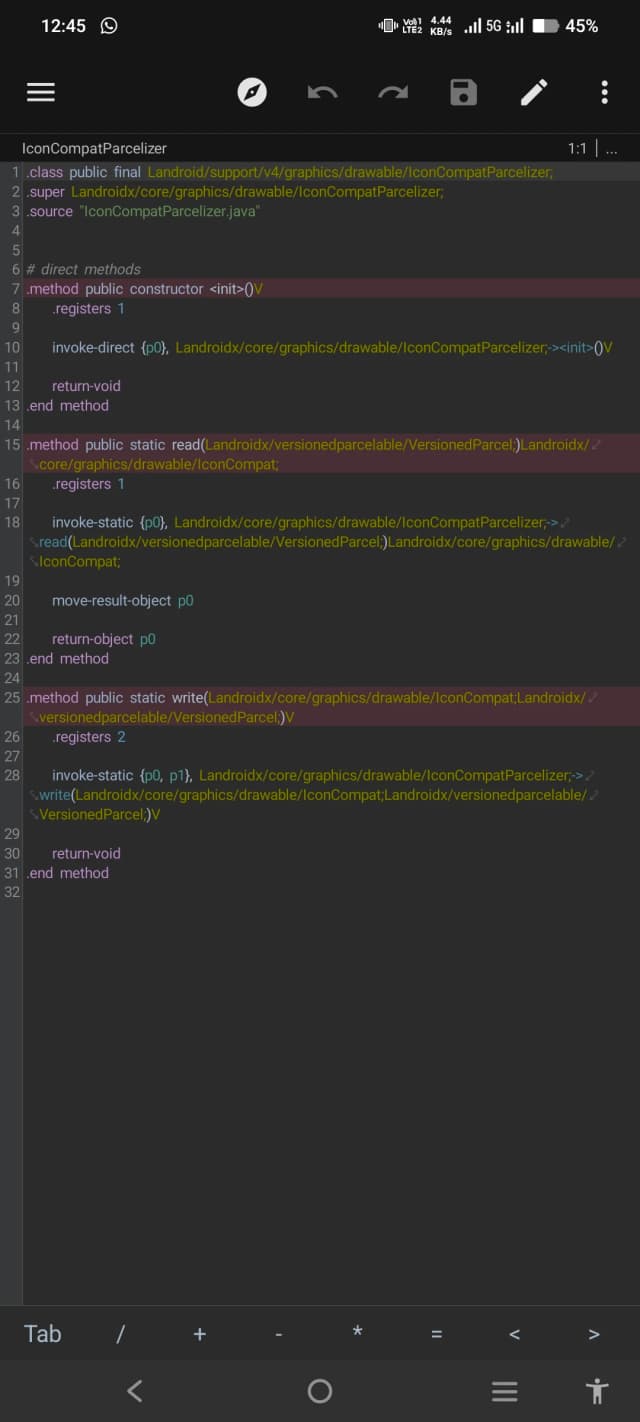Click invoke-static {p0, p1} on line 28
This screenshot has width=640, height=1422.
(x=314, y=794)
